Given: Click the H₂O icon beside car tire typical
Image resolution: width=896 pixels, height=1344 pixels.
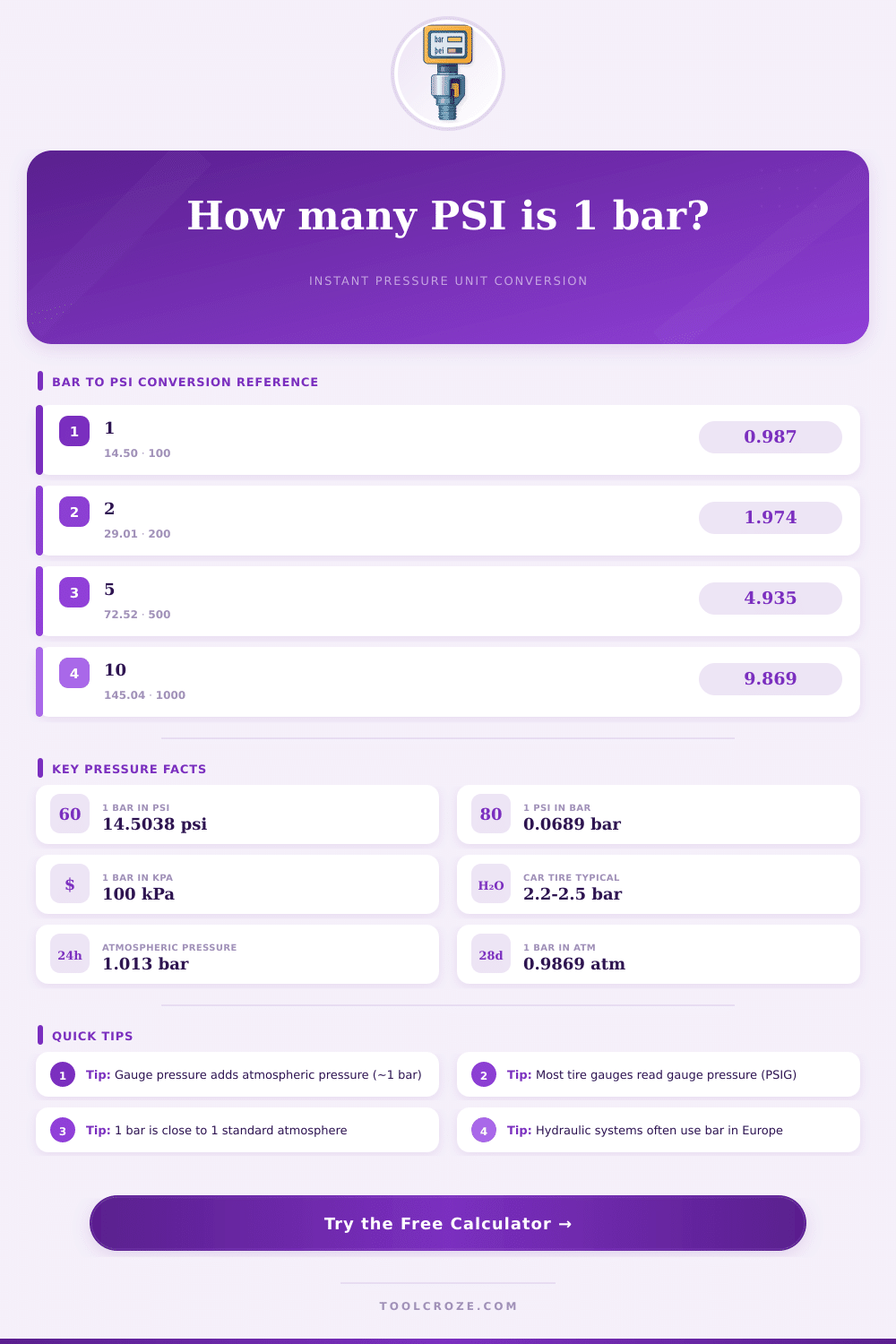Looking at the screenshot, I should point(491,884).
